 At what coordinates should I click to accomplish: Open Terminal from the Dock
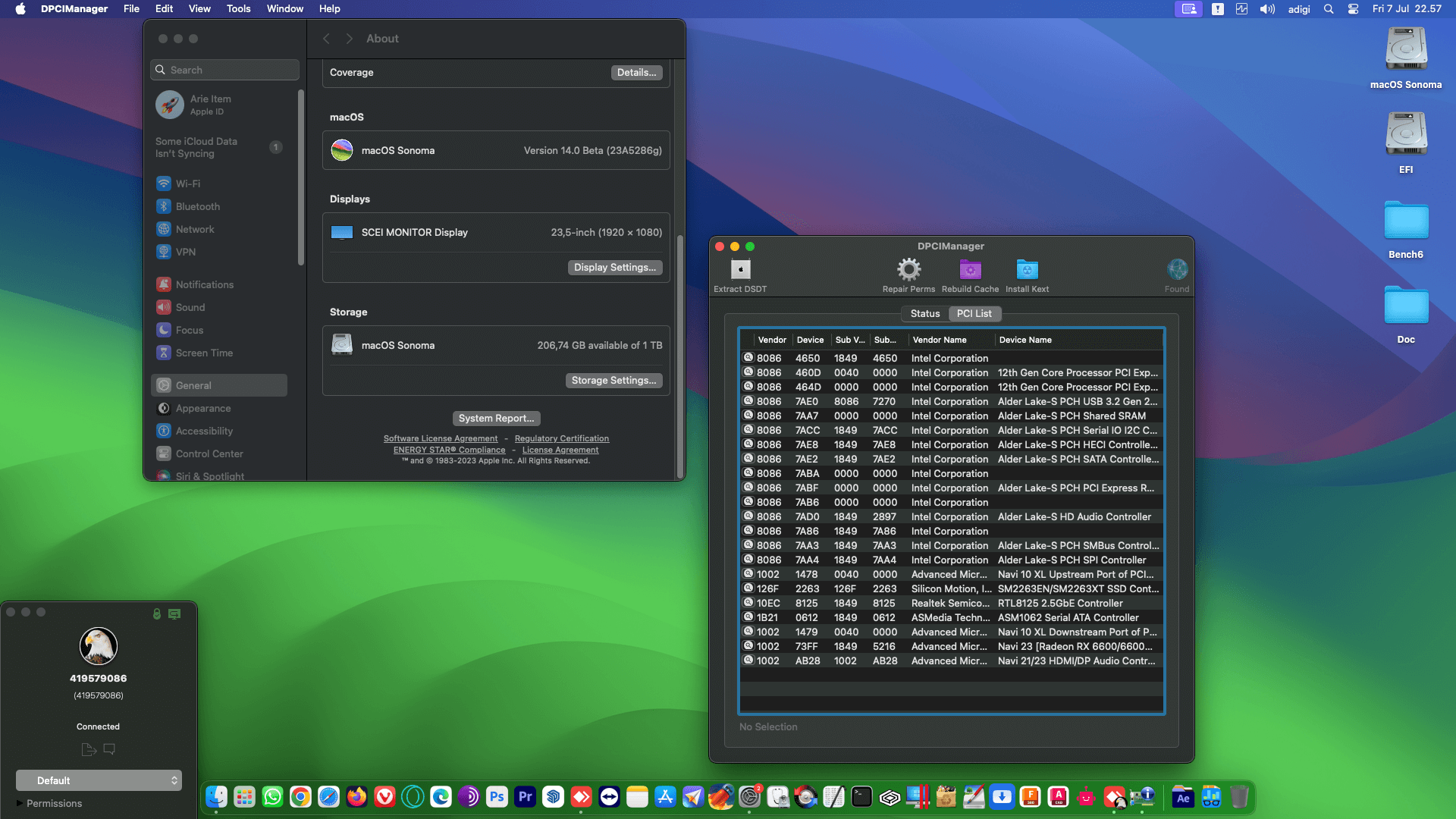click(x=861, y=796)
